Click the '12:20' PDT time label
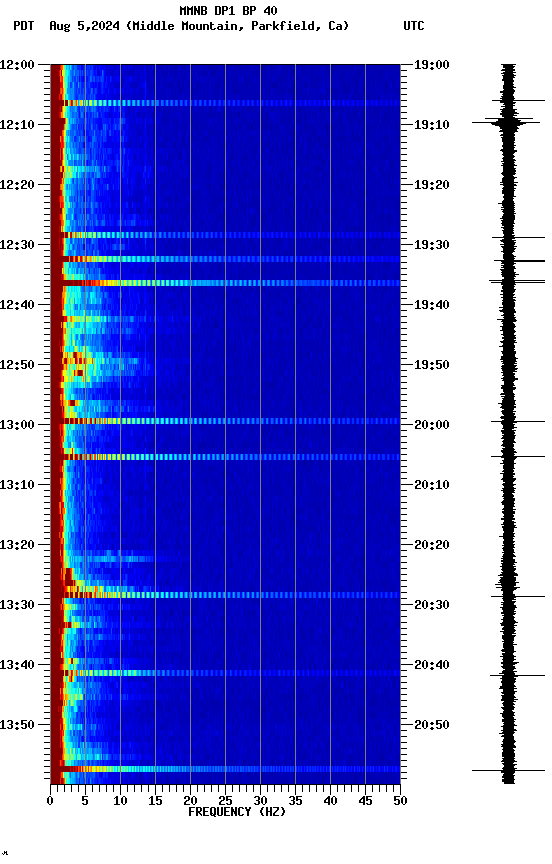This screenshot has height=864, width=552. pyautogui.click(x=17, y=185)
